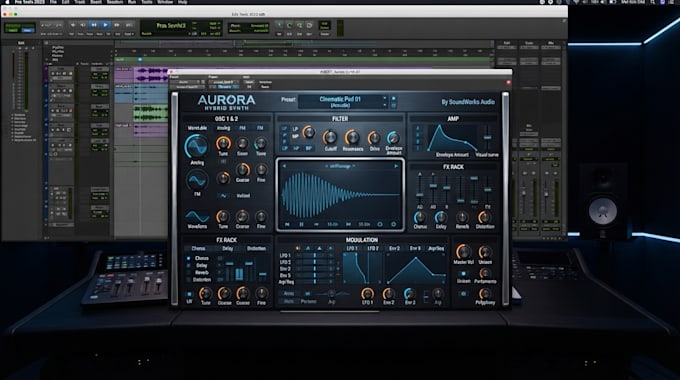Click the Apple menu icon
The image size is (680, 380).
pos(7,2)
